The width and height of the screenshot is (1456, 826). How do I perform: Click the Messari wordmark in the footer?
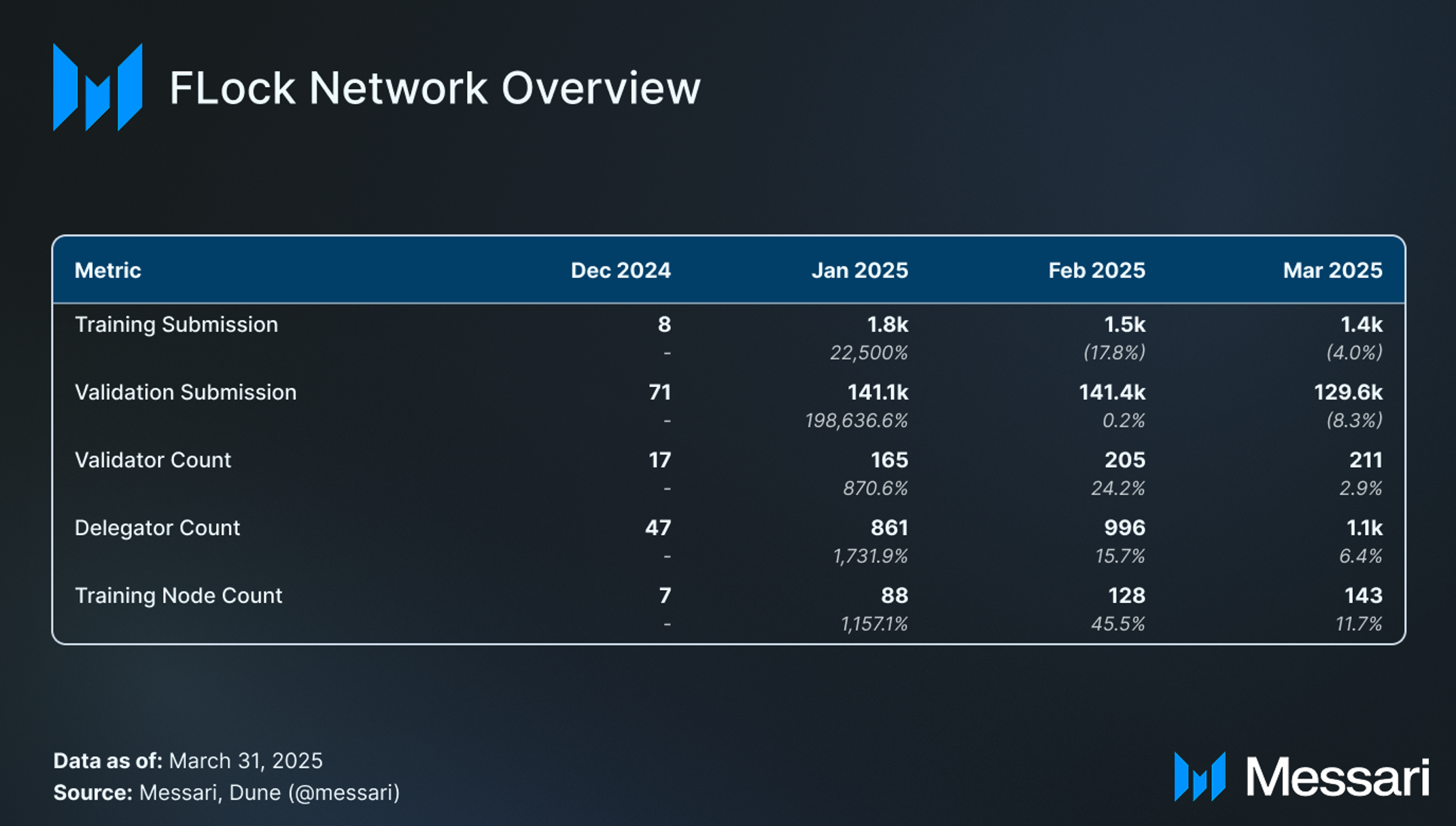(1337, 776)
